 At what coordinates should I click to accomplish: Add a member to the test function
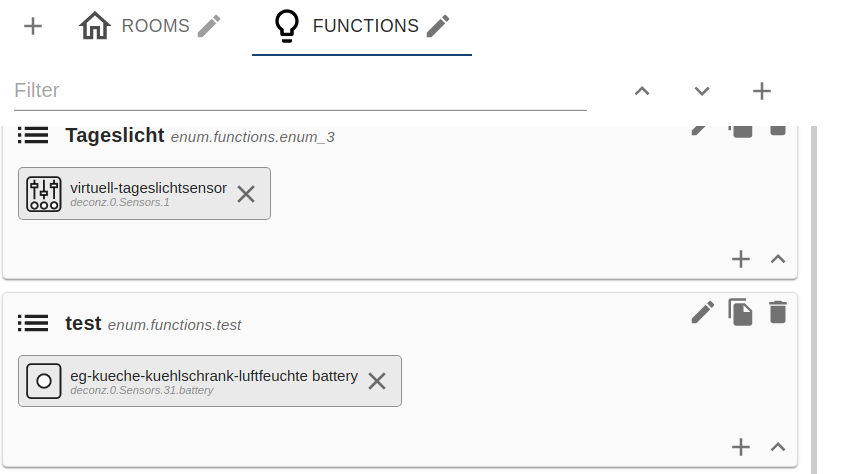click(741, 447)
